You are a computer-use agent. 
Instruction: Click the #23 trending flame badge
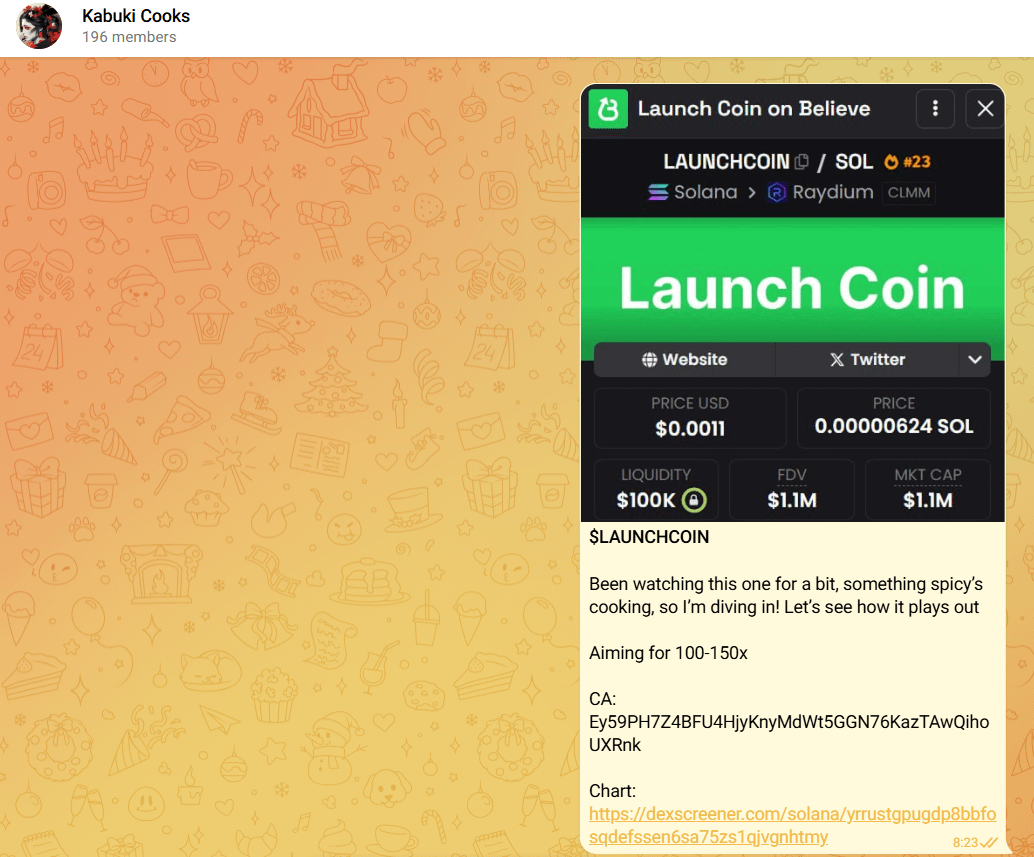tap(907, 162)
